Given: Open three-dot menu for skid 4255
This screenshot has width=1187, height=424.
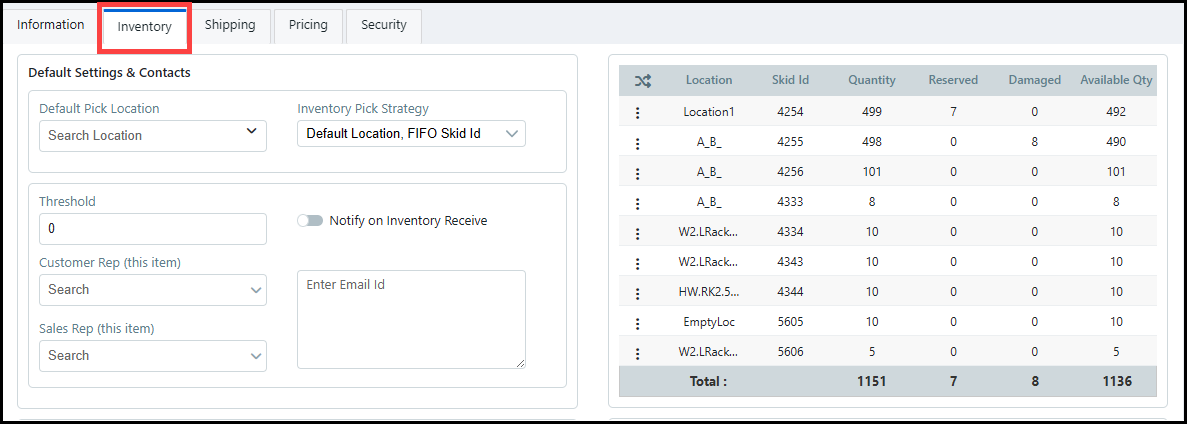Looking at the screenshot, I should point(637,143).
